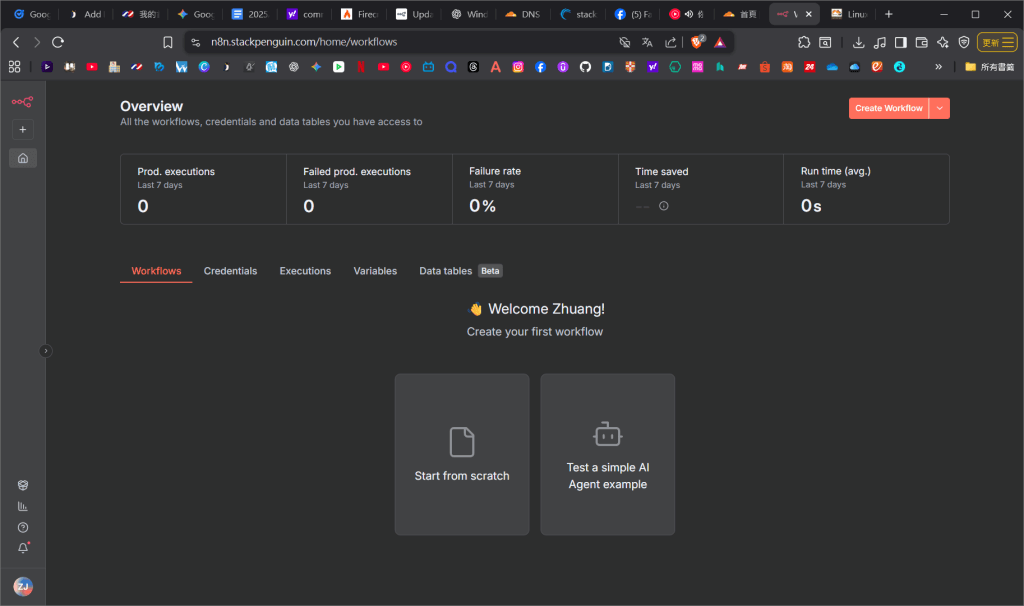
Task: Click the plus icon in the left sidebar
Action: (22, 129)
